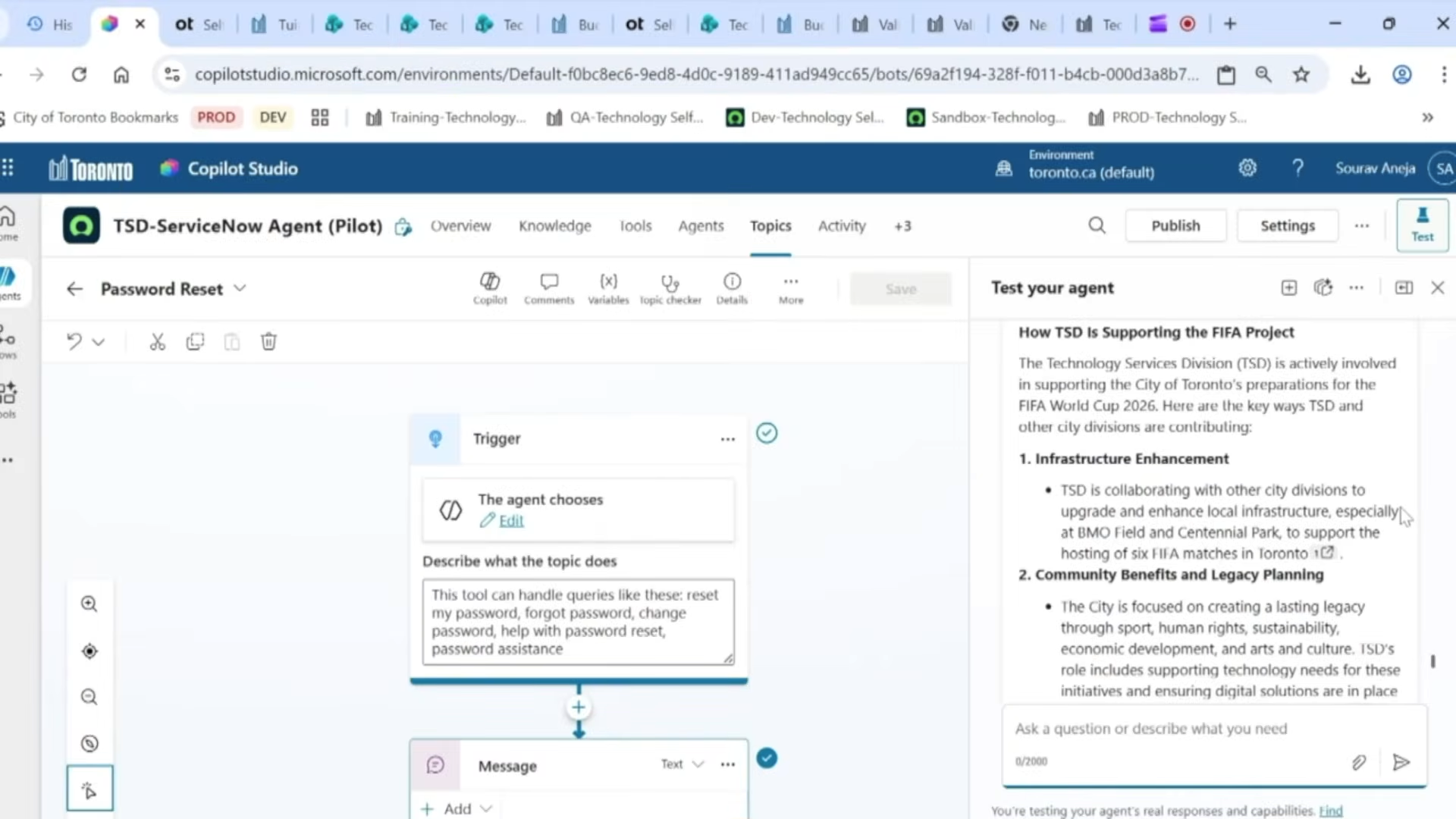The image size is (1456, 819).
Task: Click the topic description text box
Action: coord(578,622)
